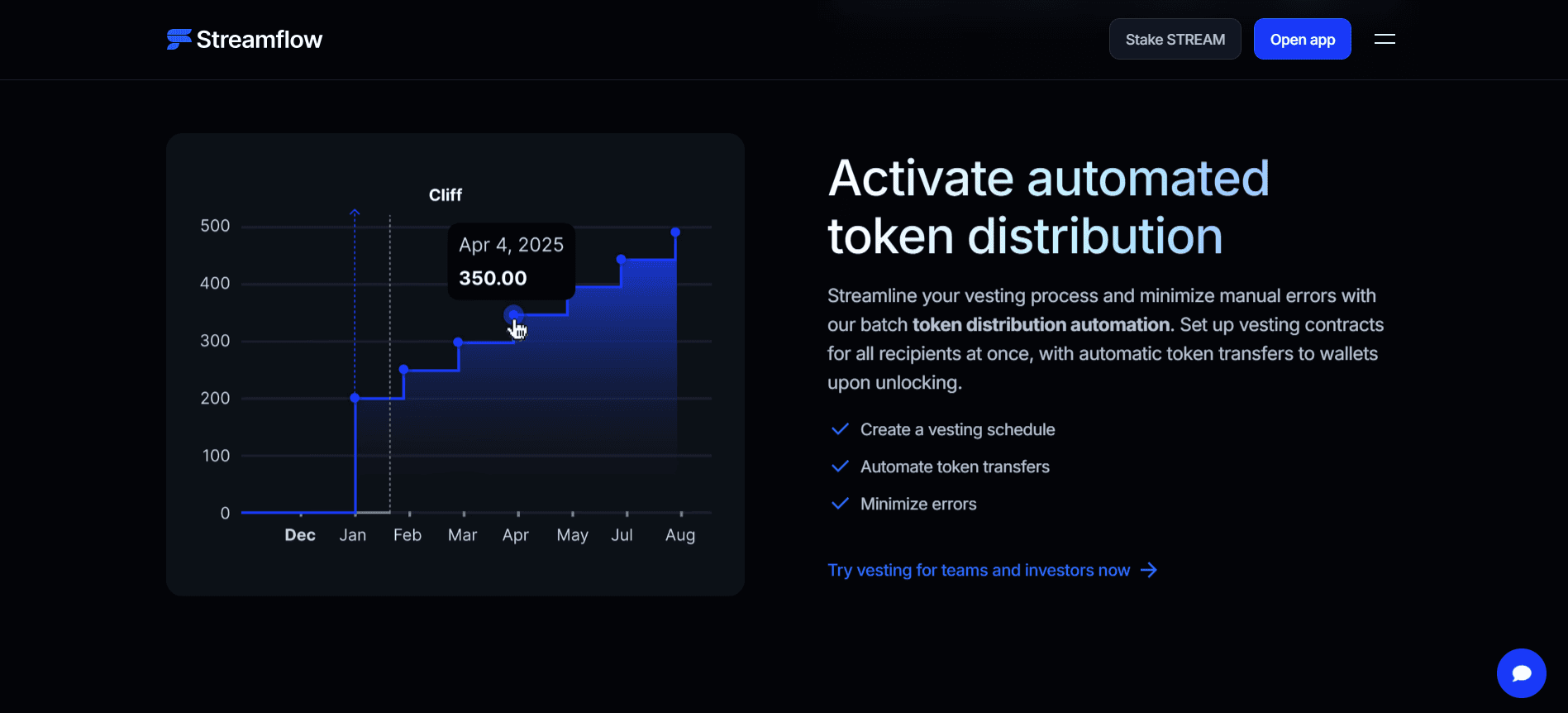1568x713 pixels.
Task: Click the 400 y-axis value
Action: pos(215,283)
